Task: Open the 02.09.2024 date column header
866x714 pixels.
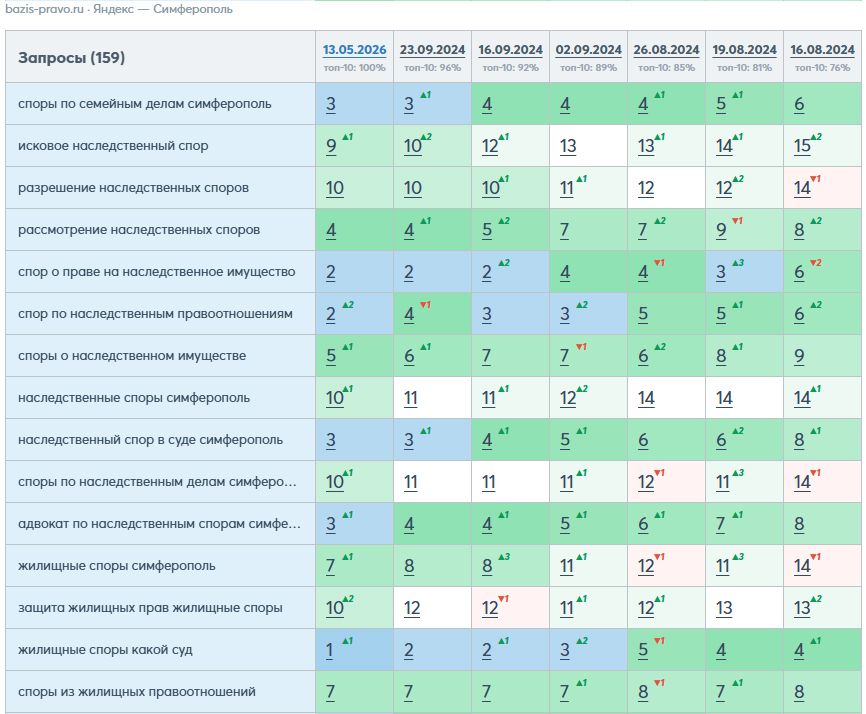Action: click(588, 50)
